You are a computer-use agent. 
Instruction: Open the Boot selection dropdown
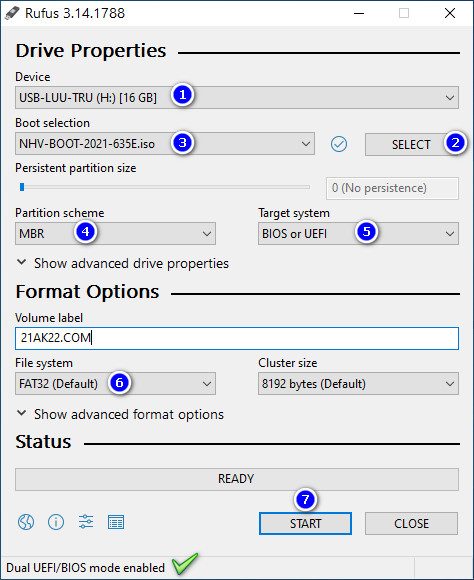tap(165, 144)
